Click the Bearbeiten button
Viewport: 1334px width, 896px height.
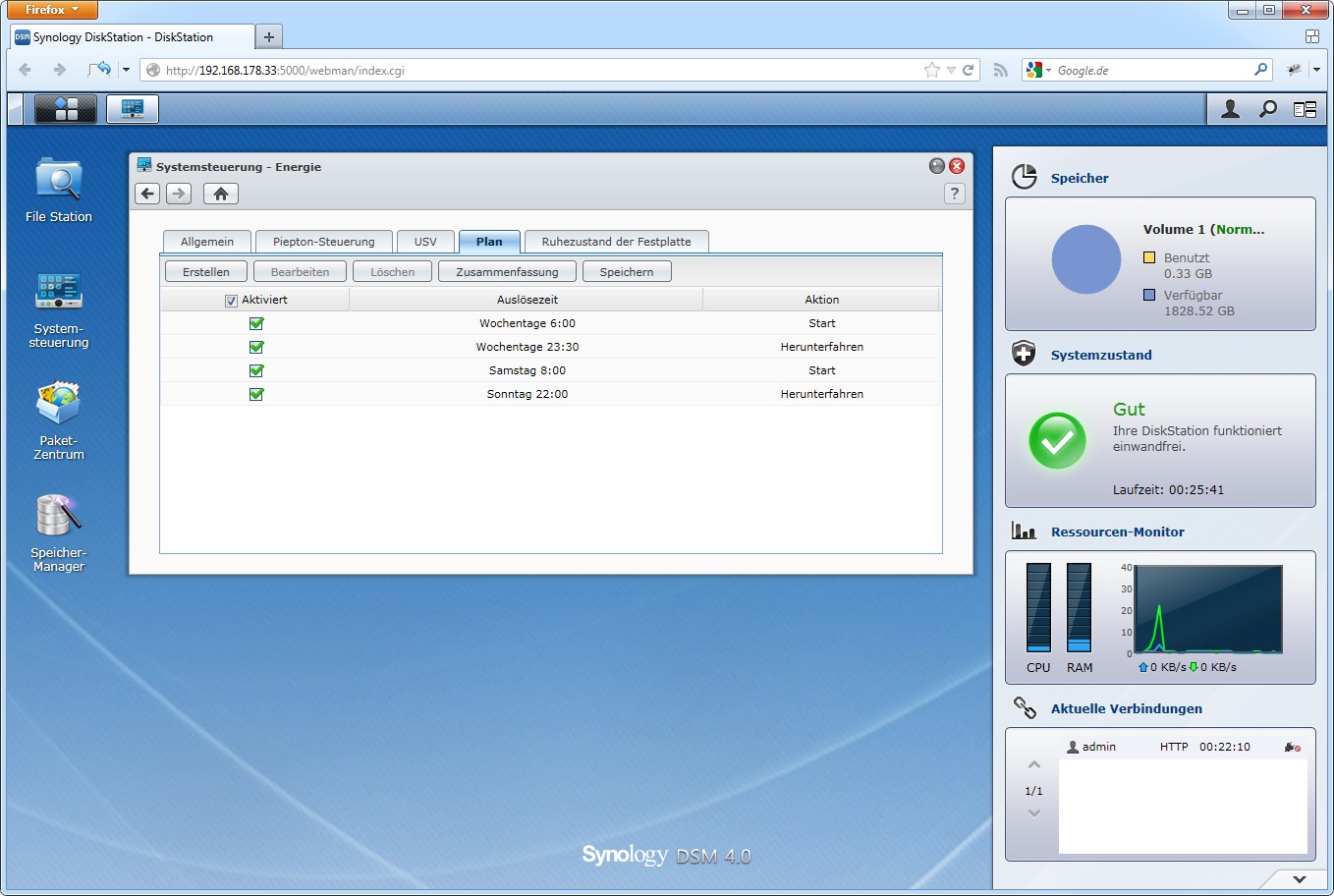click(301, 272)
